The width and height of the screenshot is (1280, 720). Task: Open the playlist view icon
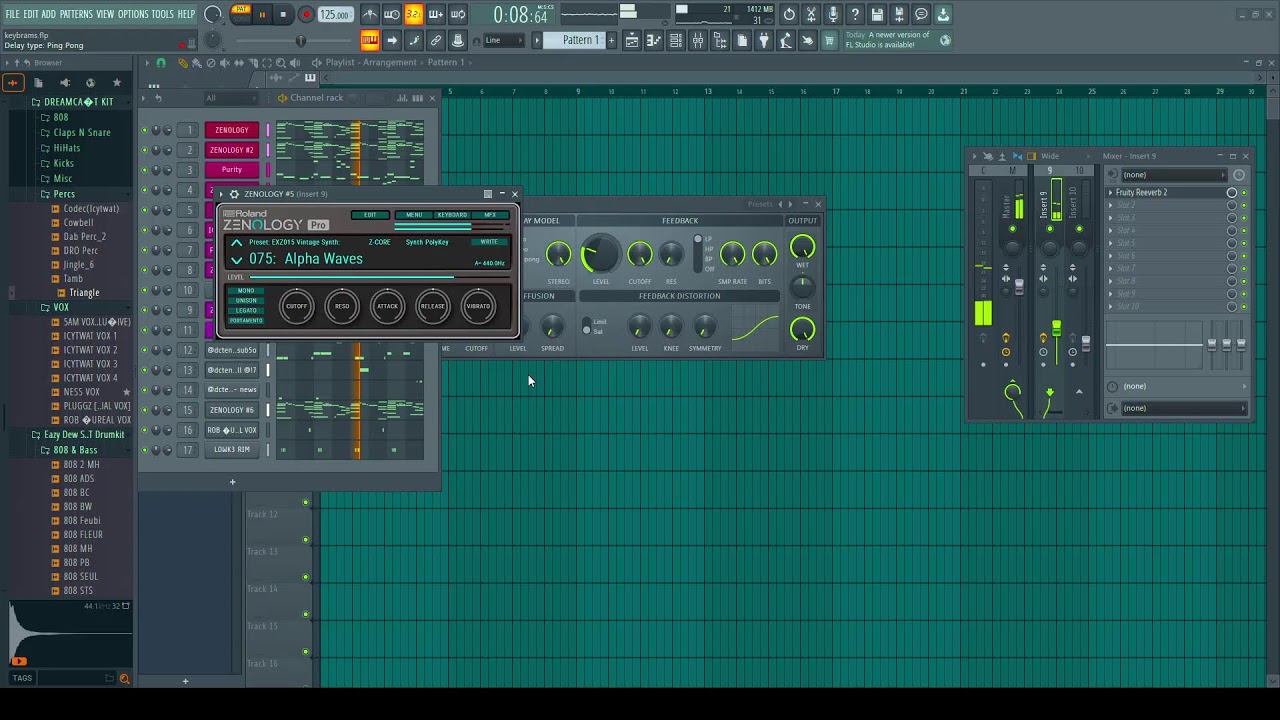tap(632, 40)
